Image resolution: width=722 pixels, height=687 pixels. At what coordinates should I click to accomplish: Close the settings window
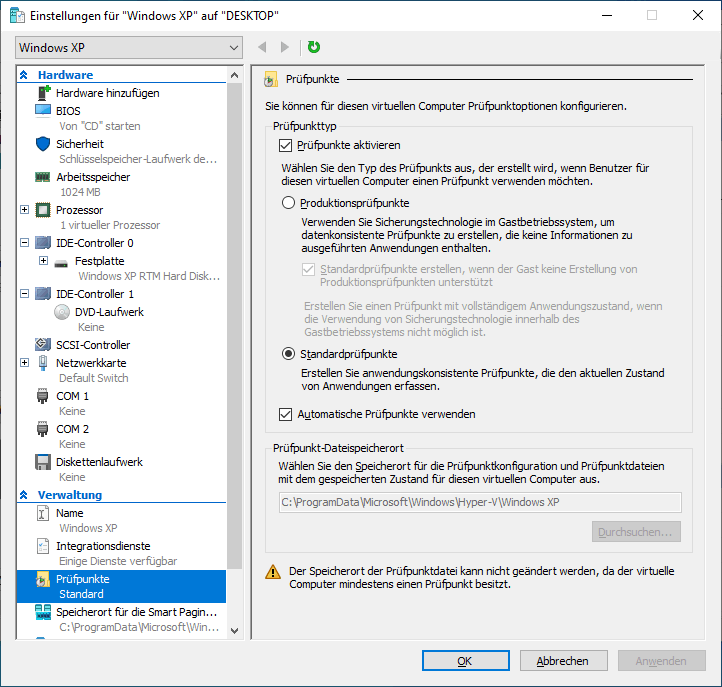pyautogui.click(x=698, y=15)
